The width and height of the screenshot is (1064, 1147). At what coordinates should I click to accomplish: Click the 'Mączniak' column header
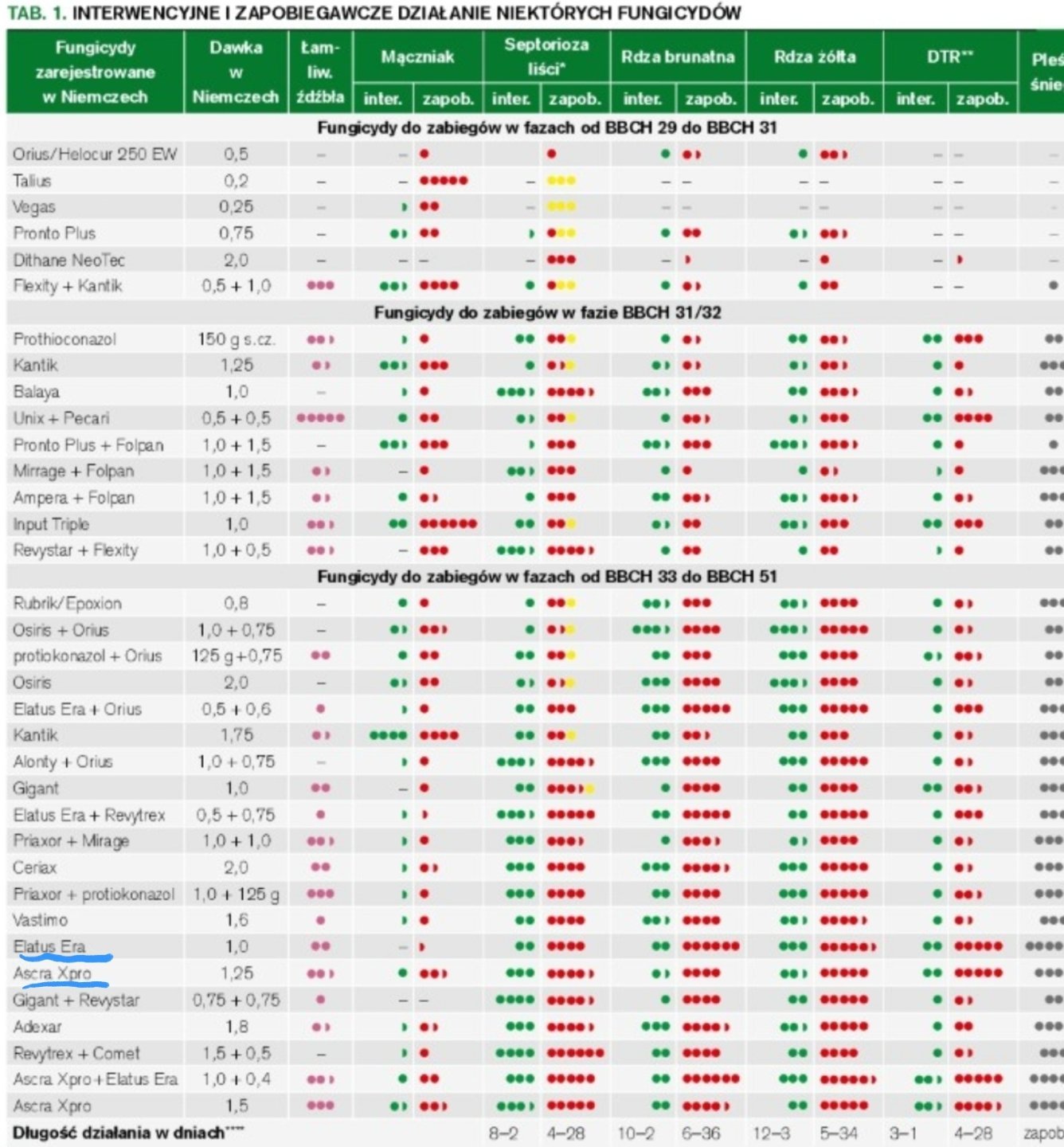417,57
